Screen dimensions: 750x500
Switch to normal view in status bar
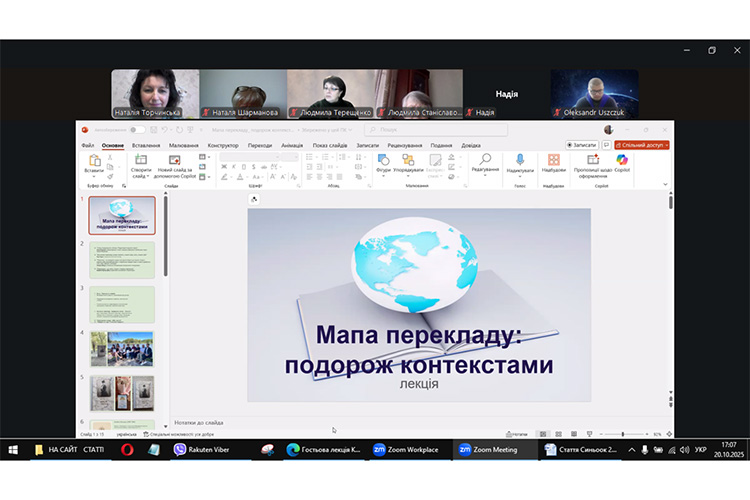(x=544, y=434)
